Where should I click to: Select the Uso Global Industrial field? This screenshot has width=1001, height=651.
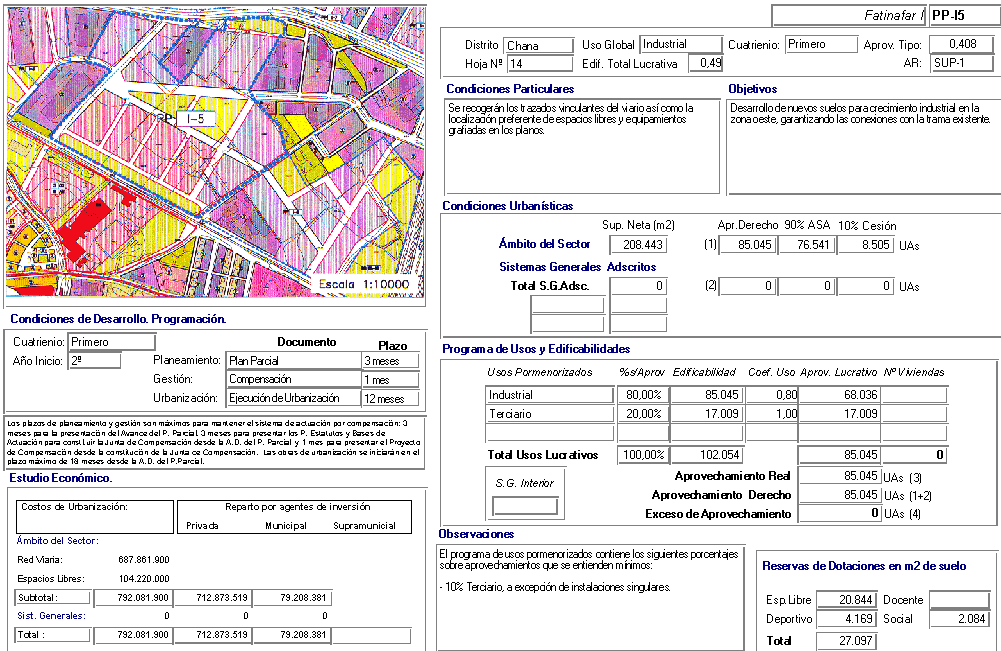(x=680, y=45)
